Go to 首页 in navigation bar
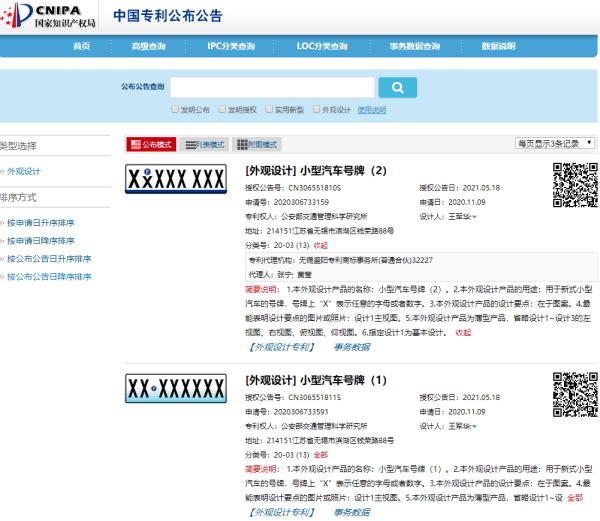Screen dimensions: 600x521 (82, 46)
